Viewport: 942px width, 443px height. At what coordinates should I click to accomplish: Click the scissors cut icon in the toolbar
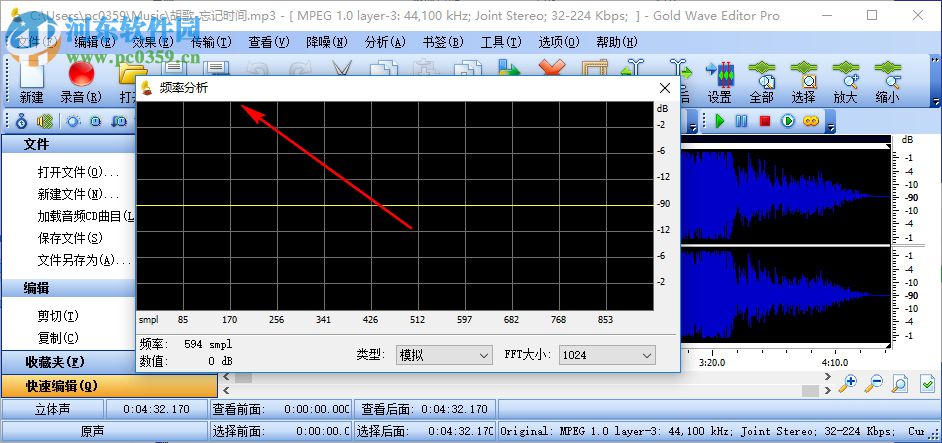pyautogui.click(x=341, y=68)
